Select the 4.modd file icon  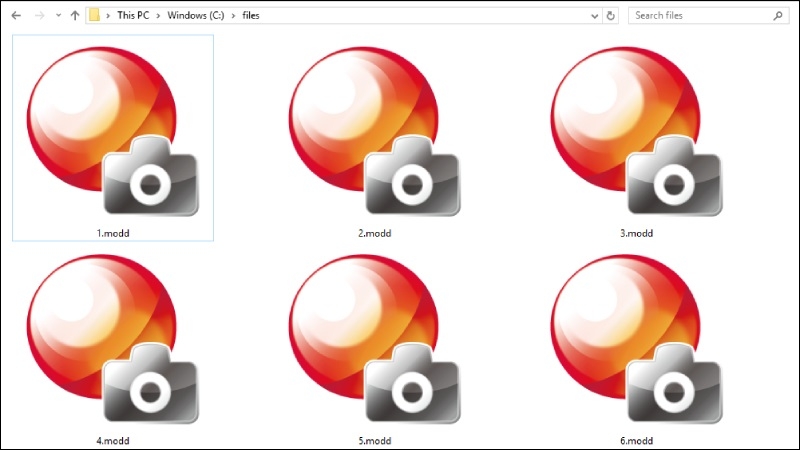[112, 339]
